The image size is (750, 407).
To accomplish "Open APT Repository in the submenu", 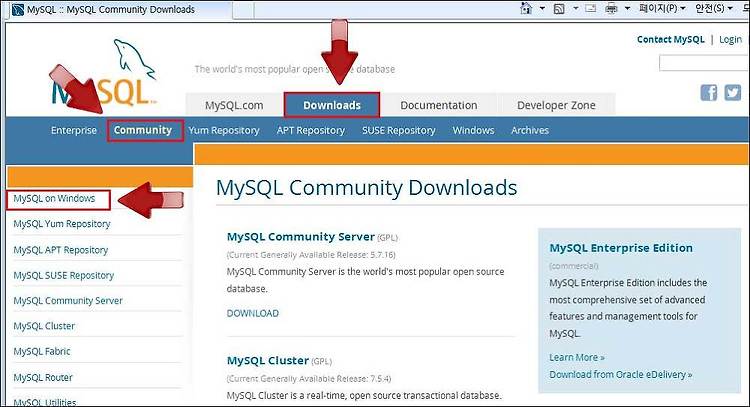I will [310, 130].
